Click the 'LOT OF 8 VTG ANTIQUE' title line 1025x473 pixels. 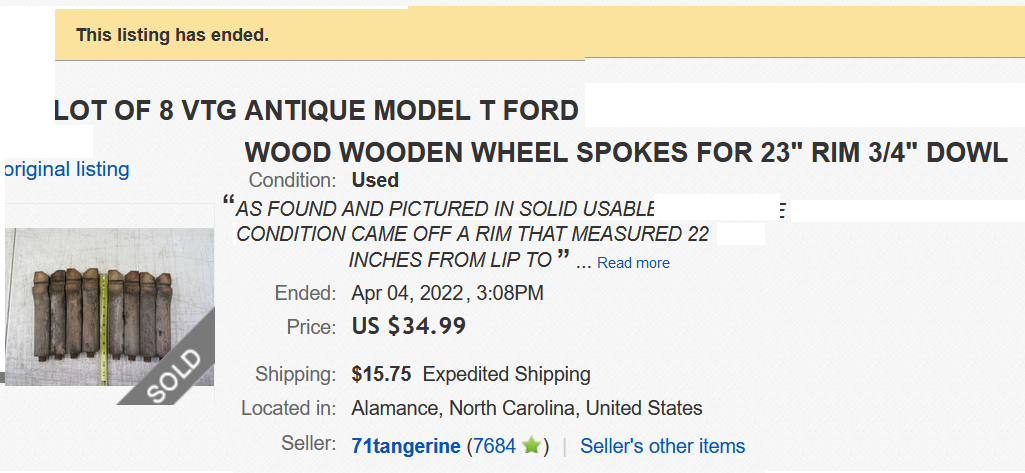316,111
